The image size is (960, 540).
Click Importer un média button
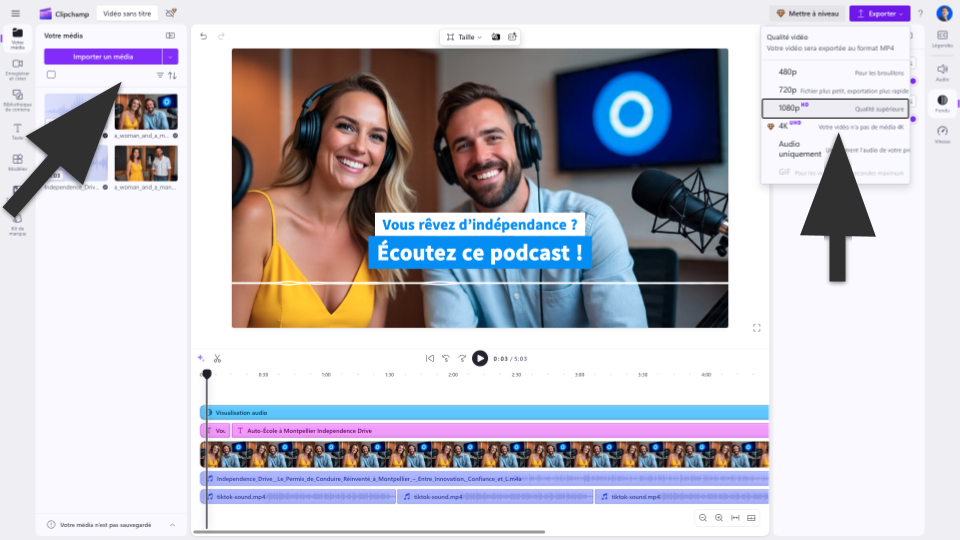point(103,56)
